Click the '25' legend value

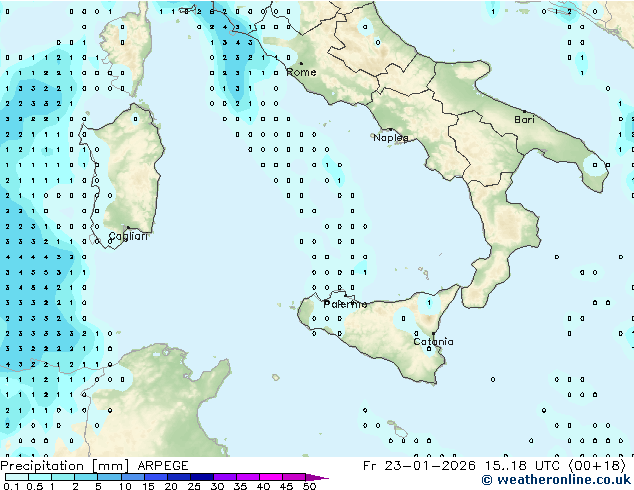click(194, 486)
